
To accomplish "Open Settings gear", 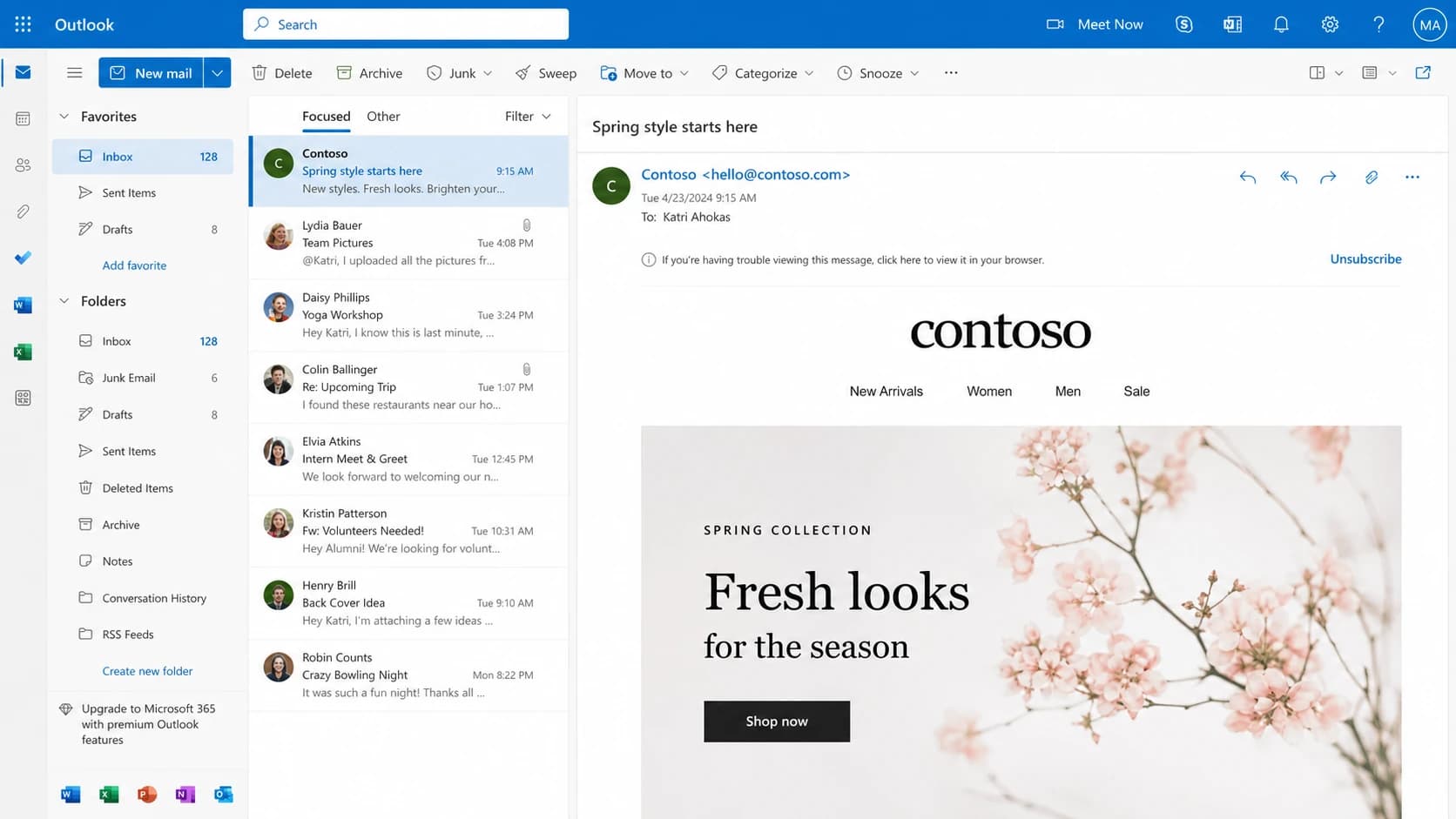I will click(1330, 24).
